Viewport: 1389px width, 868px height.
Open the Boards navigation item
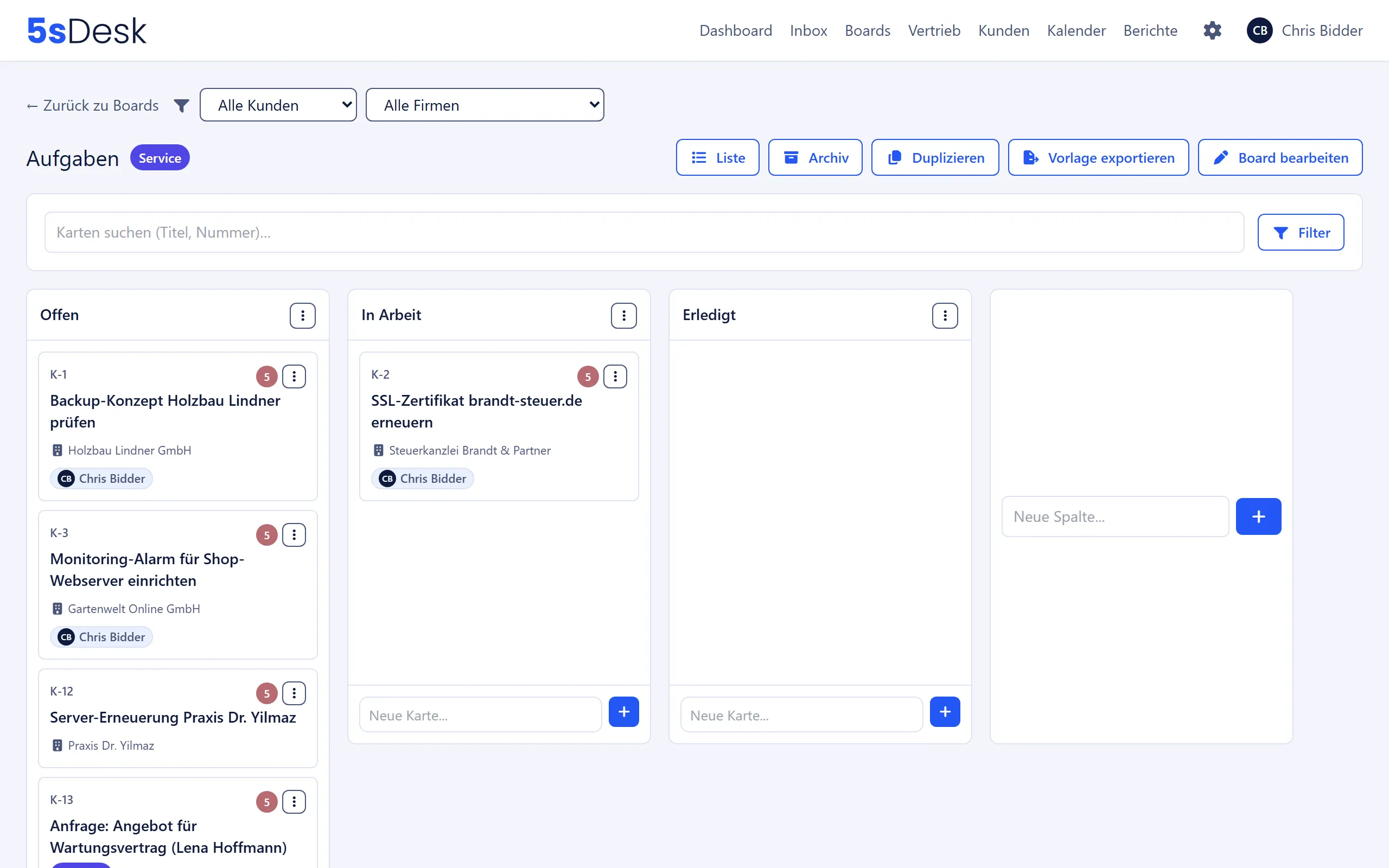[867, 30]
